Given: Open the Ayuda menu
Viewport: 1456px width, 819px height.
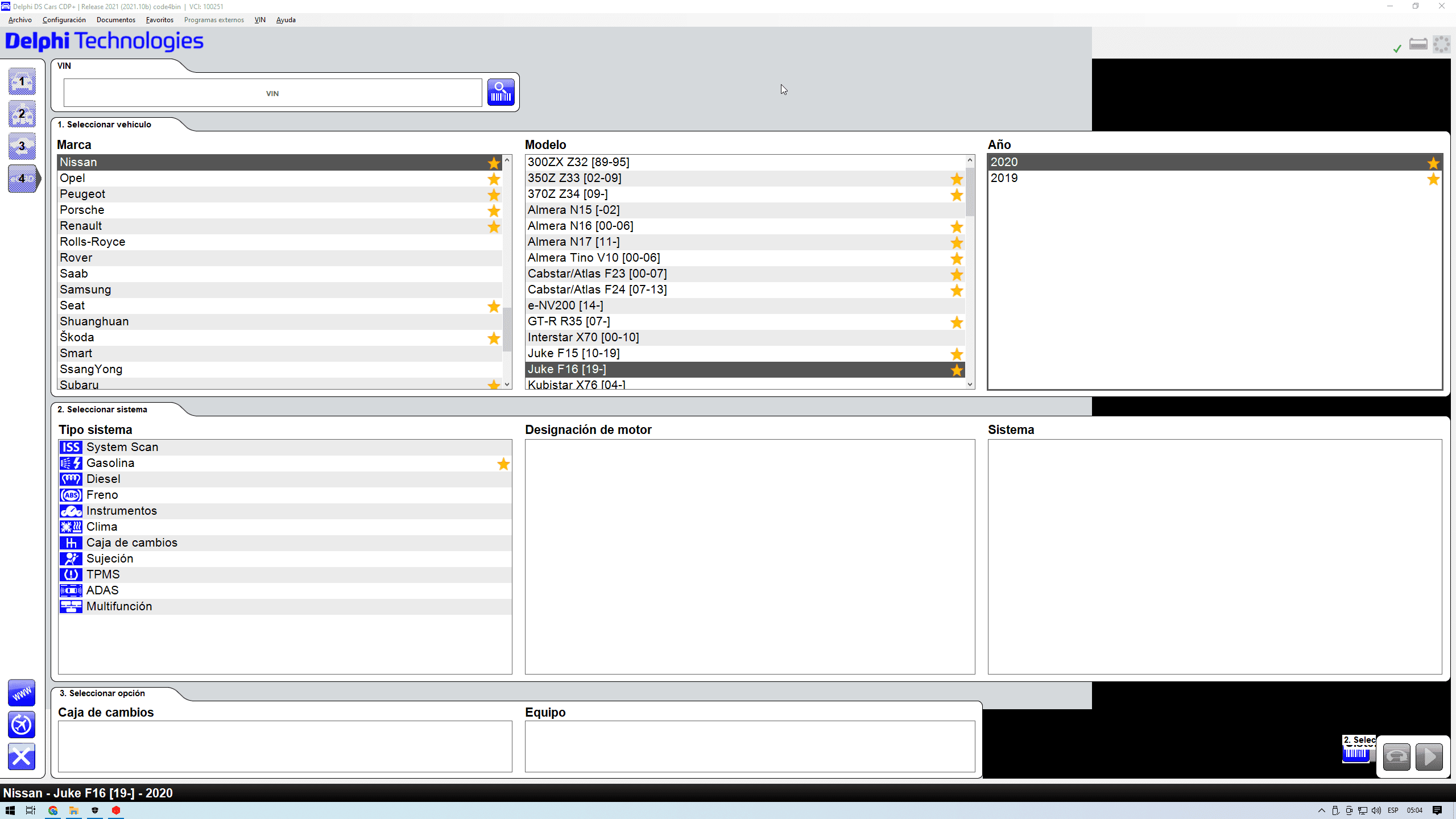Looking at the screenshot, I should 286,20.
